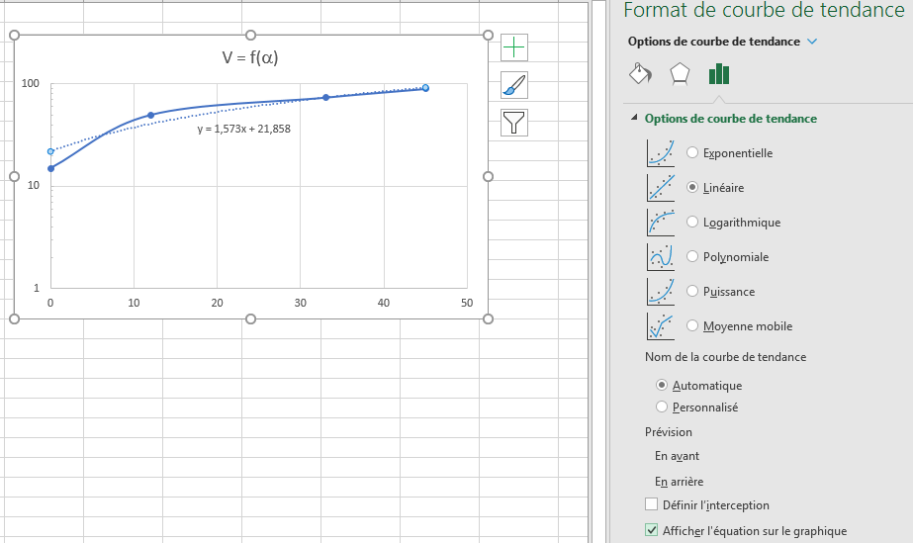
Task: Click the horizontal axis label 30
Action: (300, 303)
